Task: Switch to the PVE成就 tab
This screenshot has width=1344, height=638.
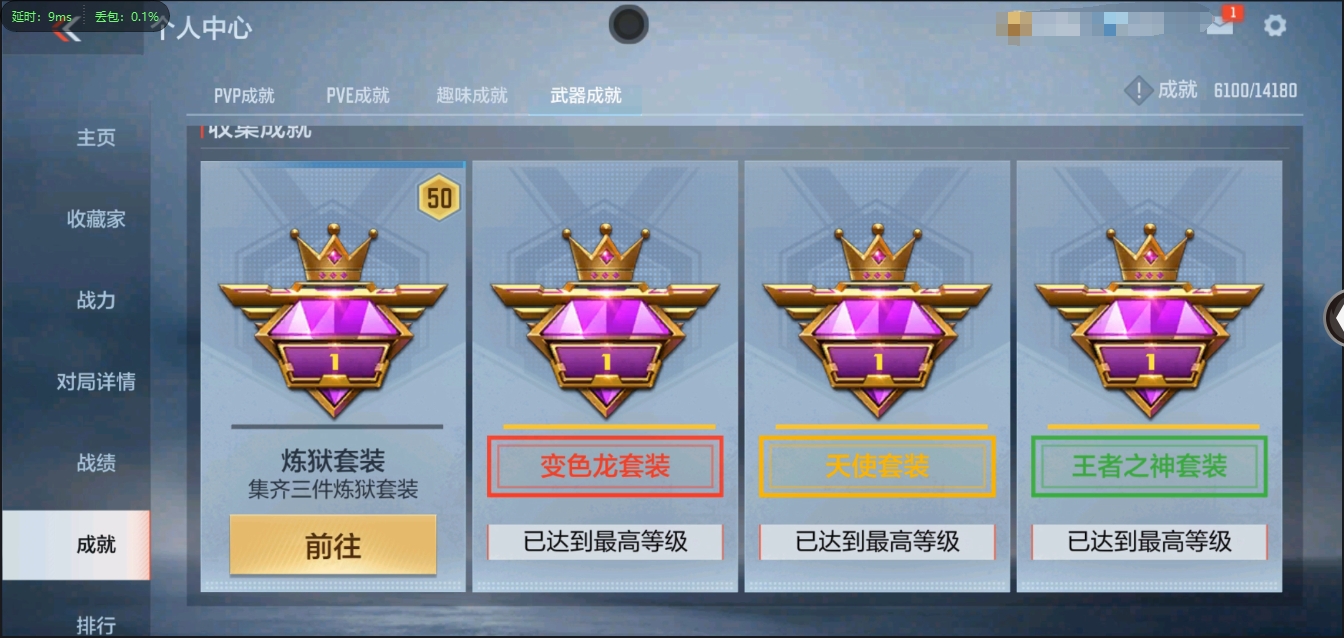Action: (x=358, y=96)
